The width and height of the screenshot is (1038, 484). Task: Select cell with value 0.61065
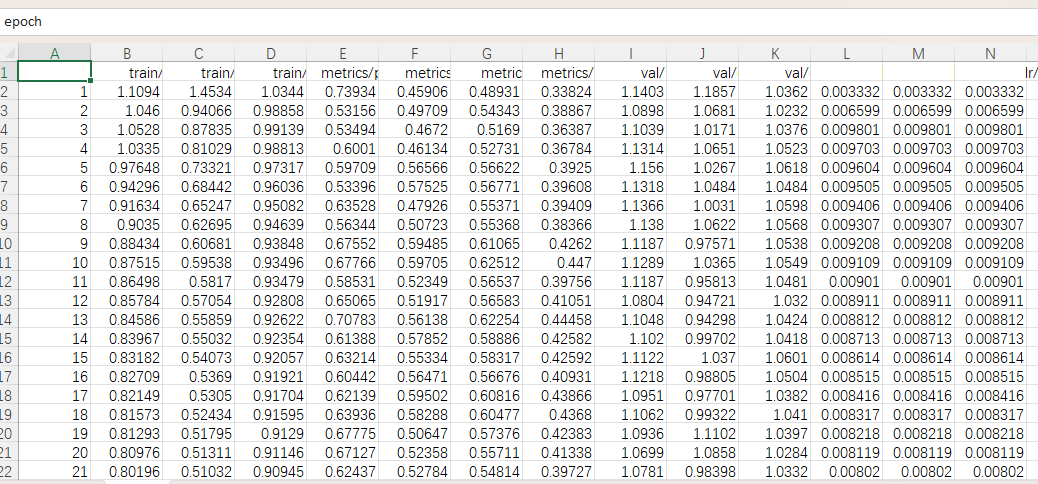(x=487, y=244)
